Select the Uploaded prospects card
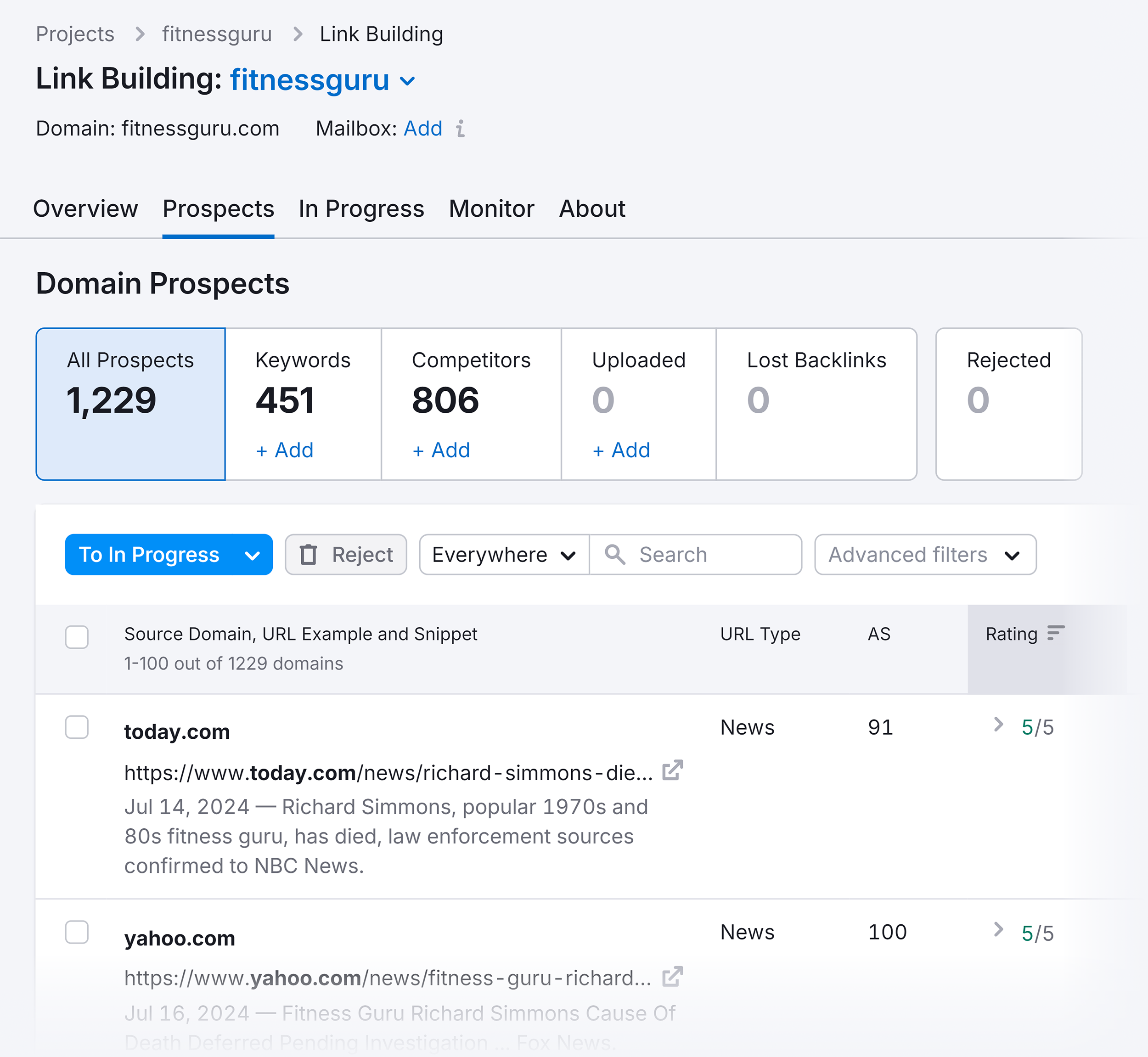 pyautogui.click(x=638, y=404)
